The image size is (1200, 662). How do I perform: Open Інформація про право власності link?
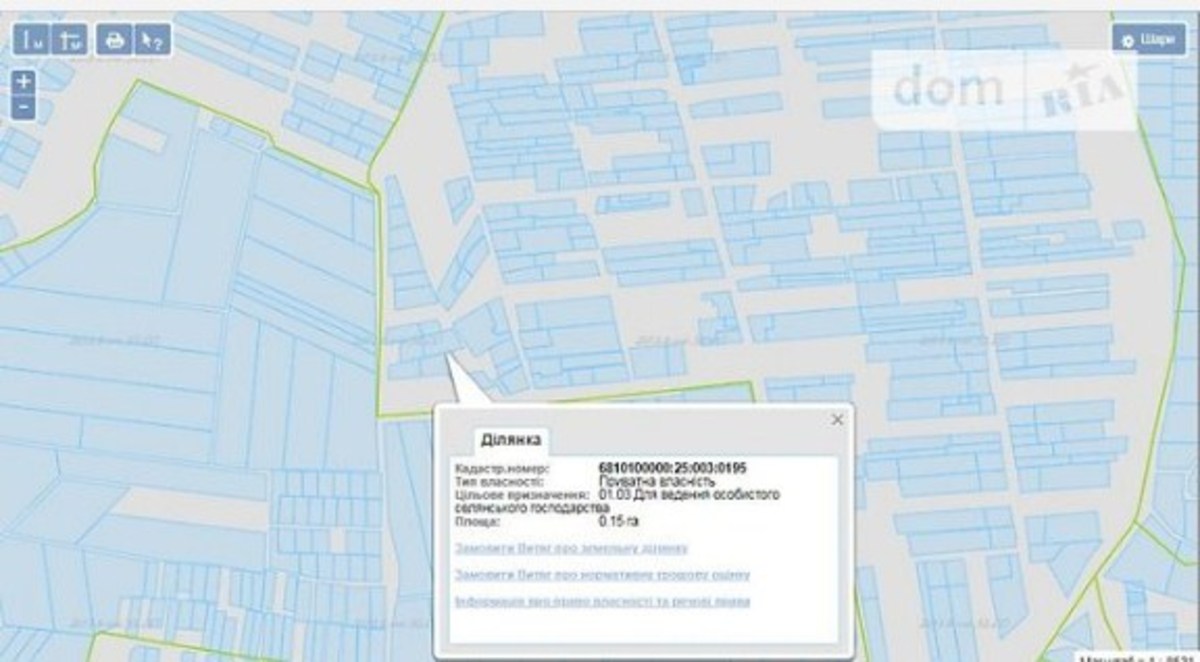pos(601,602)
